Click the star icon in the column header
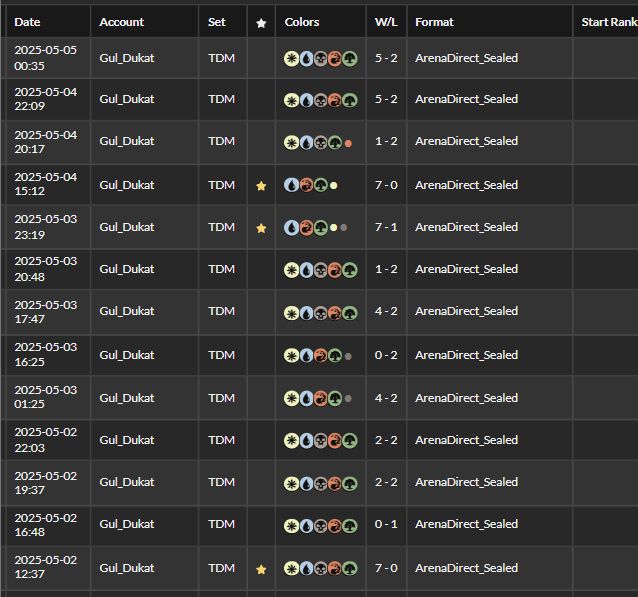The image size is (638, 597). pyautogui.click(x=261, y=23)
